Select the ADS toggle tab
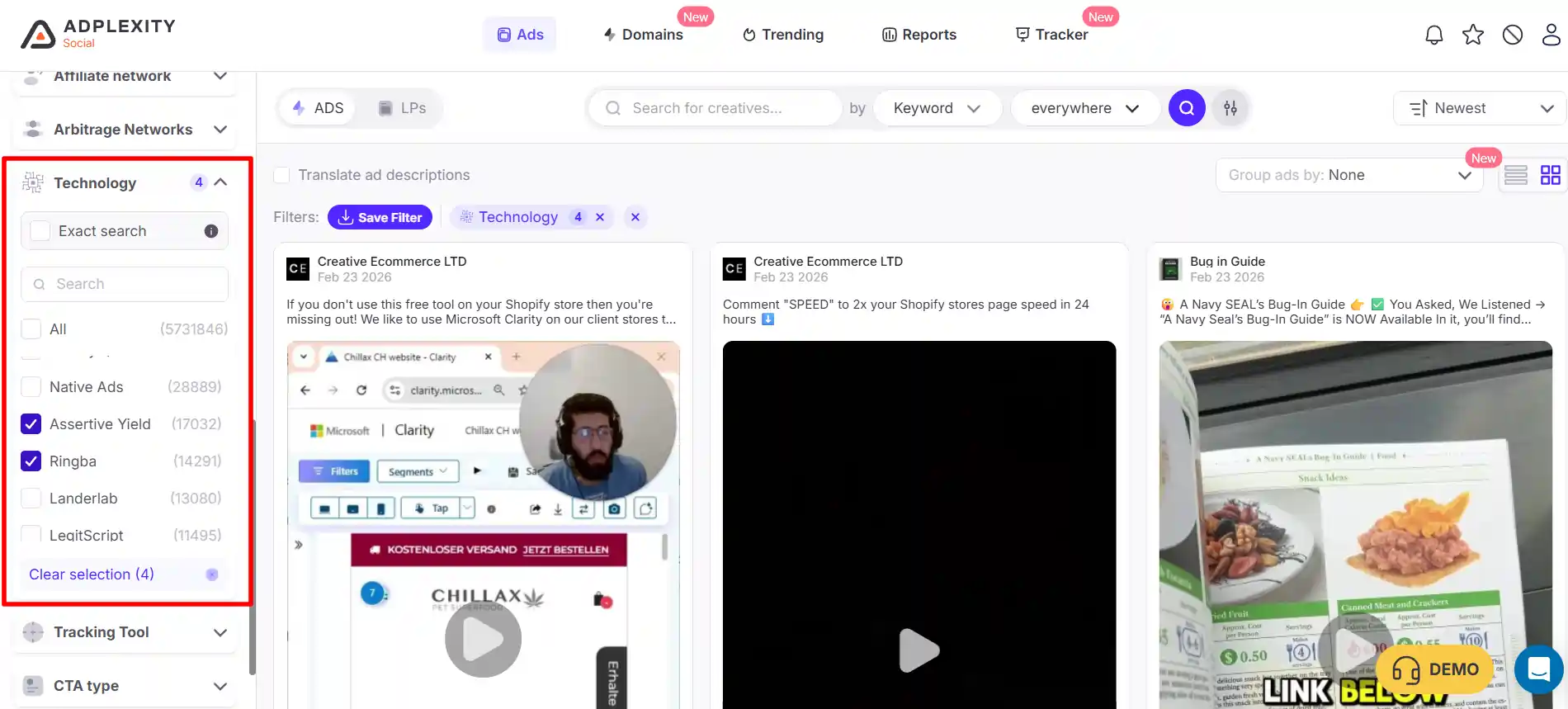1568x709 pixels. [x=319, y=108]
